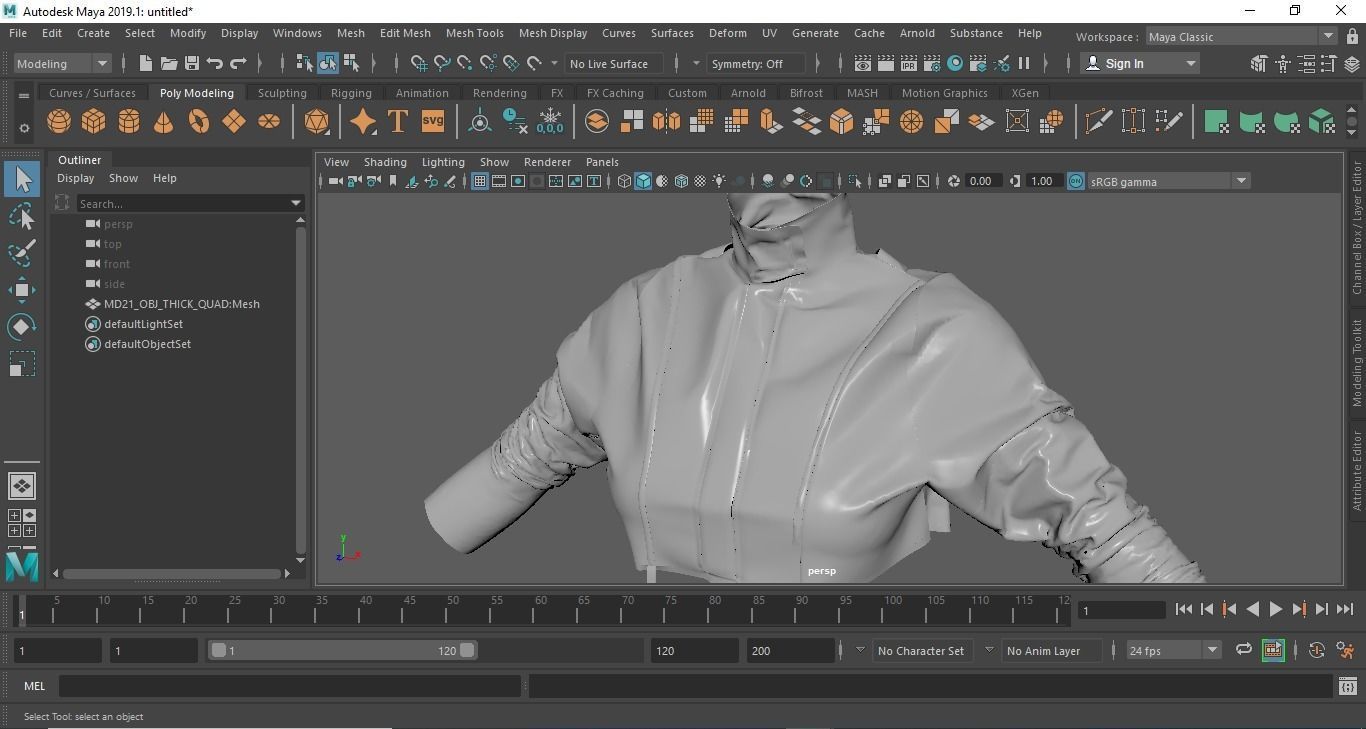
Task: Create a polygon cone from the shelf
Action: click(163, 122)
